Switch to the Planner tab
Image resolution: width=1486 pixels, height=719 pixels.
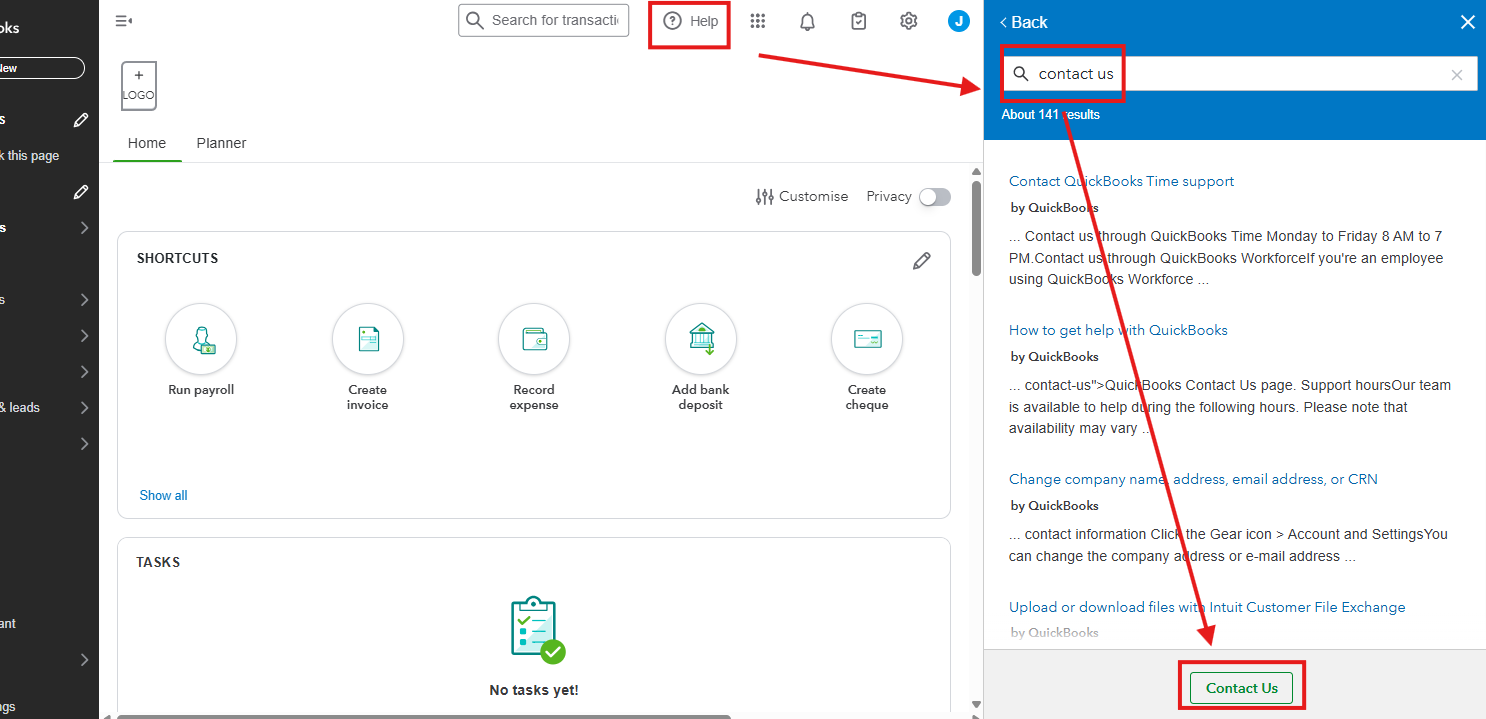coord(221,143)
